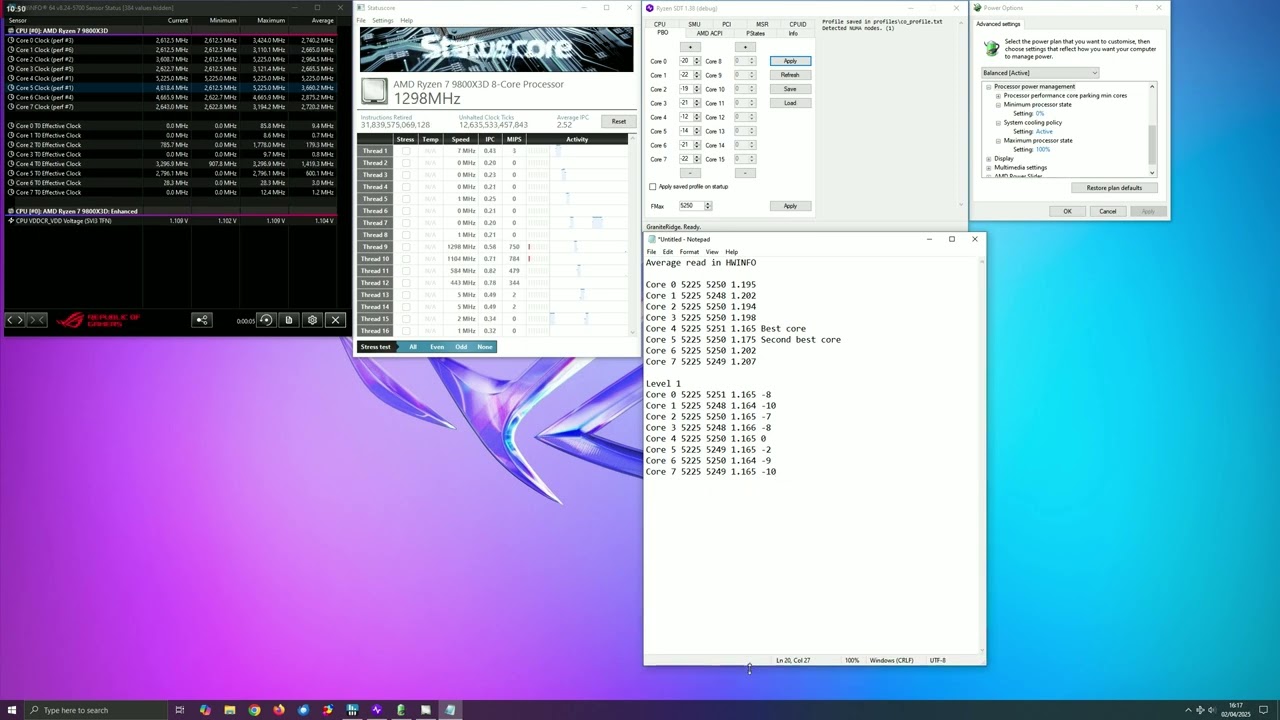Click FMax value stepper arrows
This screenshot has width=1280, height=720.
[708, 206]
